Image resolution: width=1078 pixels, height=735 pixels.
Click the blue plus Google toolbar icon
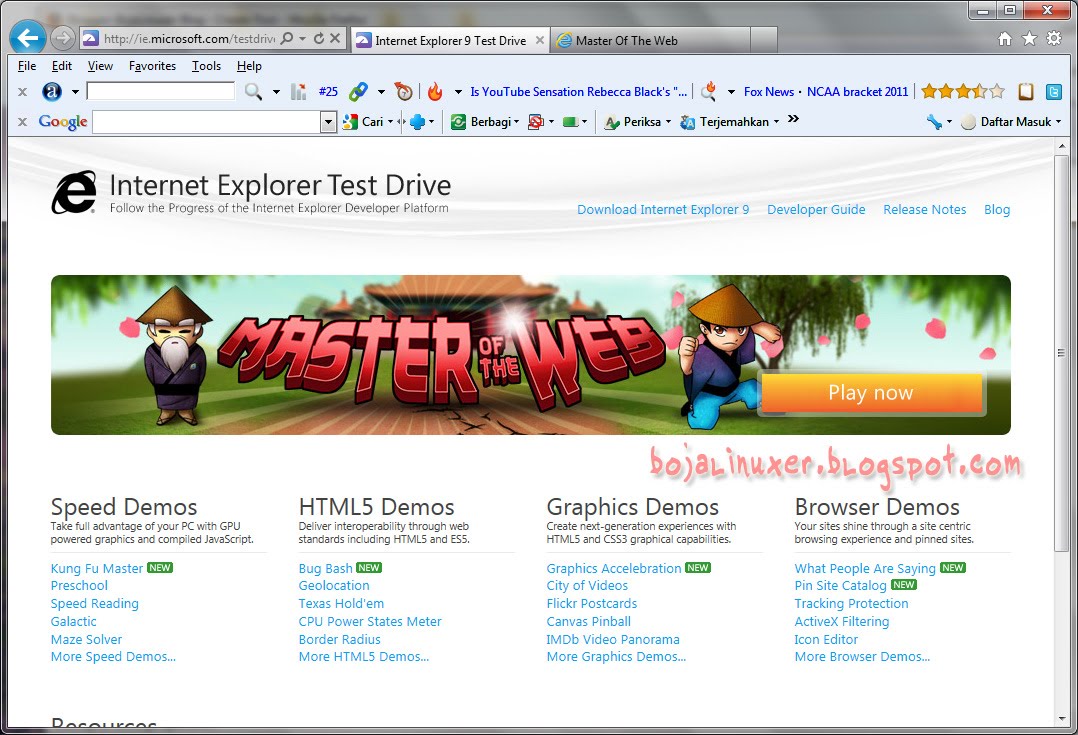pyautogui.click(x=417, y=122)
